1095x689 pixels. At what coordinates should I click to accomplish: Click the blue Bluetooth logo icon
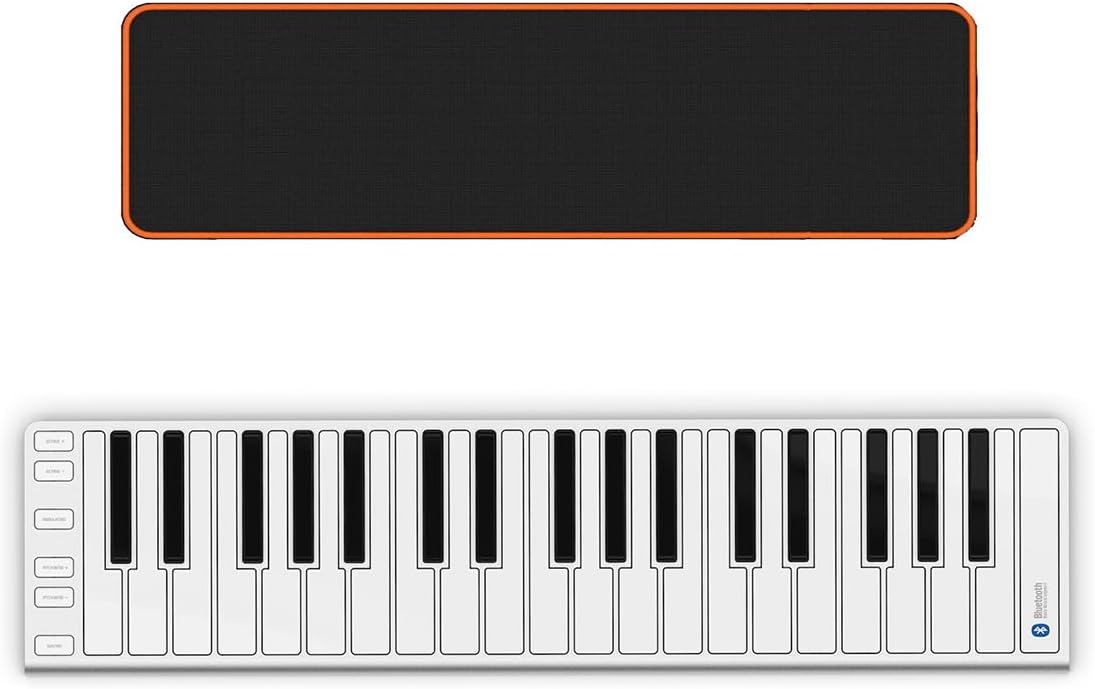tap(1041, 630)
